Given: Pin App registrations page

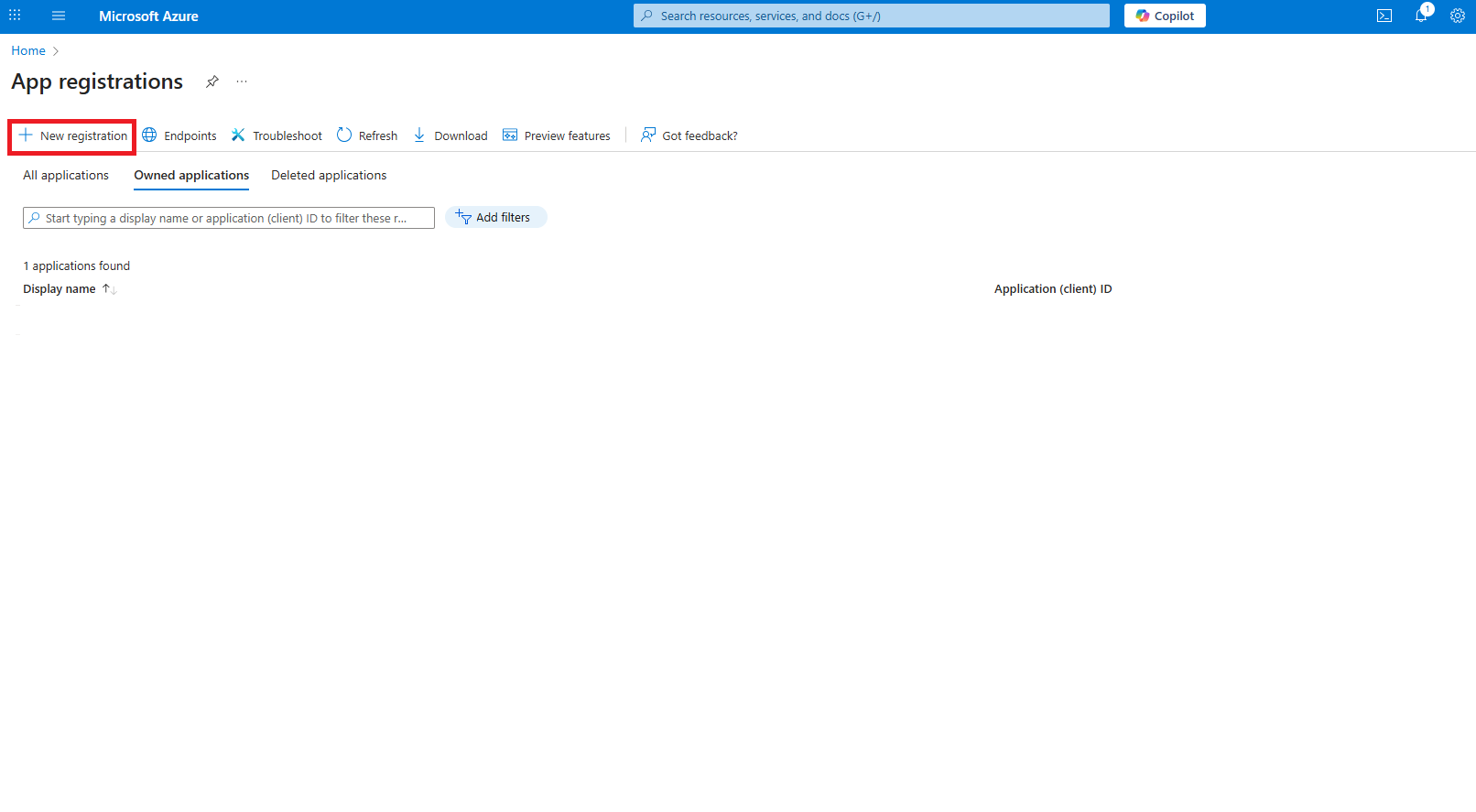Looking at the screenshot, I should click(x=212, y=81).
